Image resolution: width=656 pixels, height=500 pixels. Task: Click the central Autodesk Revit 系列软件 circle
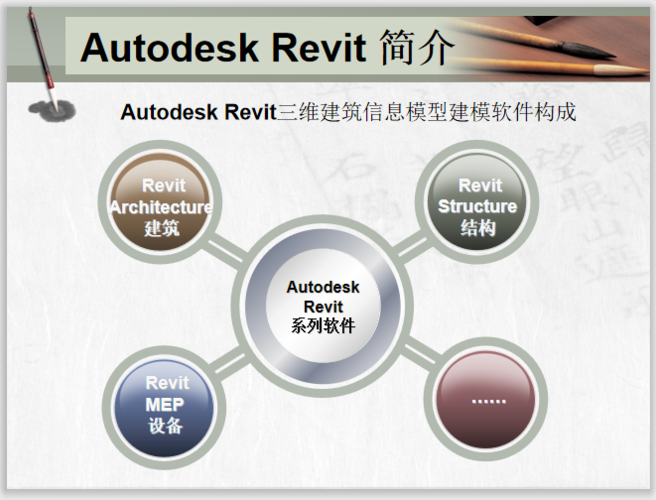point(323,306)
